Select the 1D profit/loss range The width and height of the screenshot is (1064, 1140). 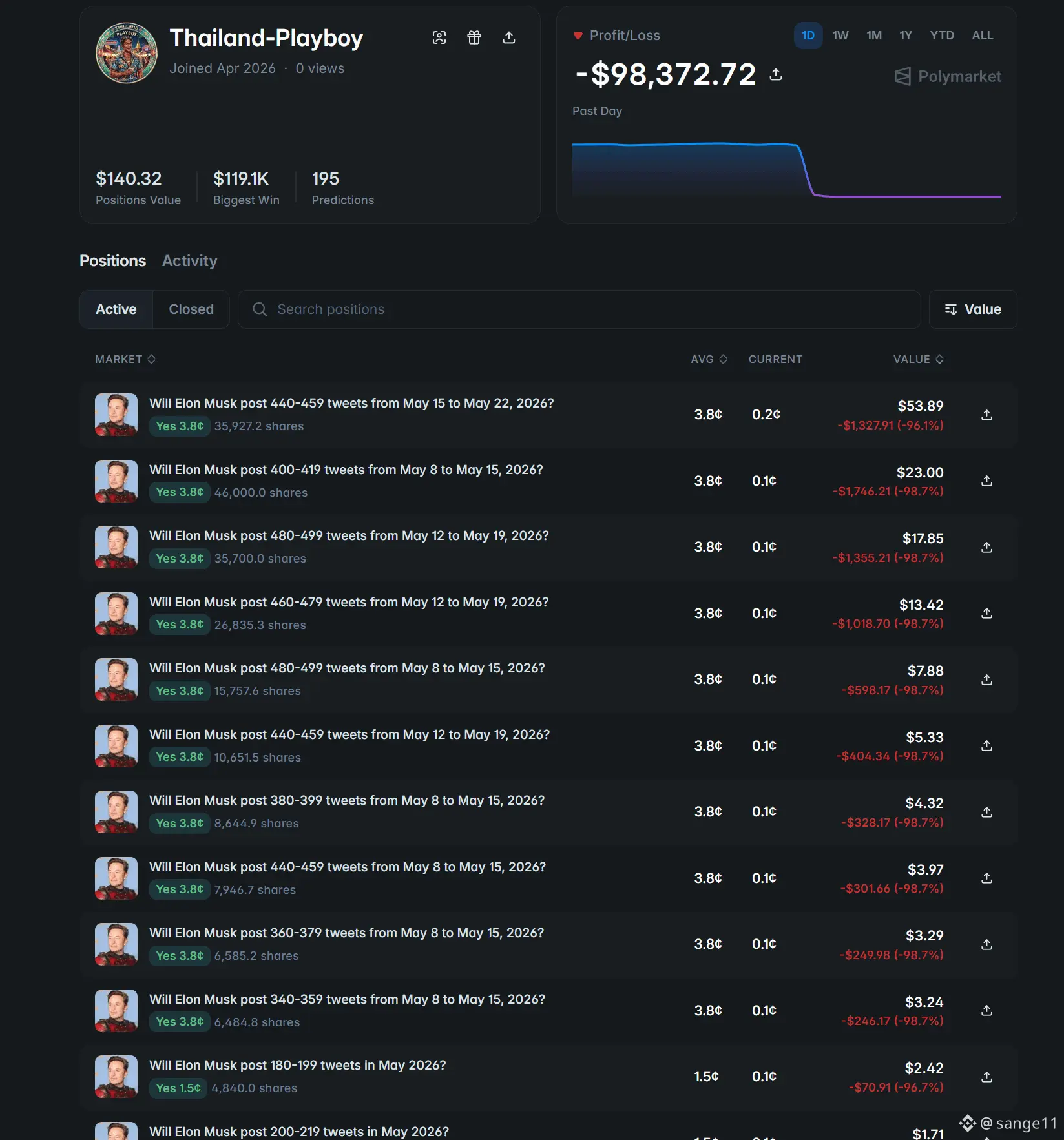pyautogui.click(x=808, y=36)
